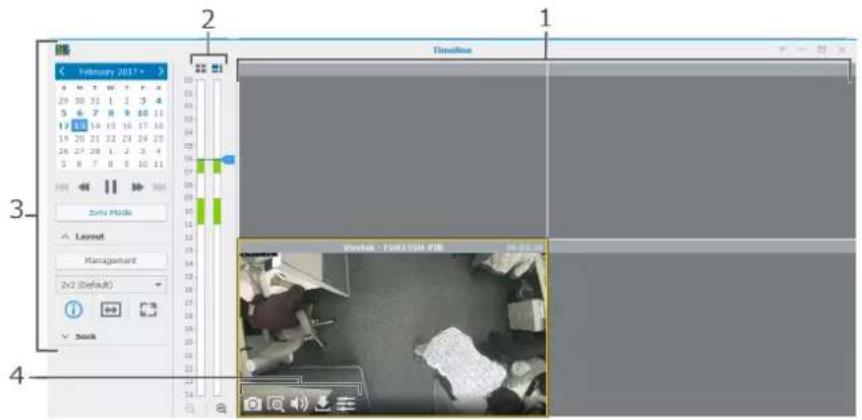Close the Timeline window
Image resolution: width=862 pixels, height=420 pixels.
click(x=842, y=49)
